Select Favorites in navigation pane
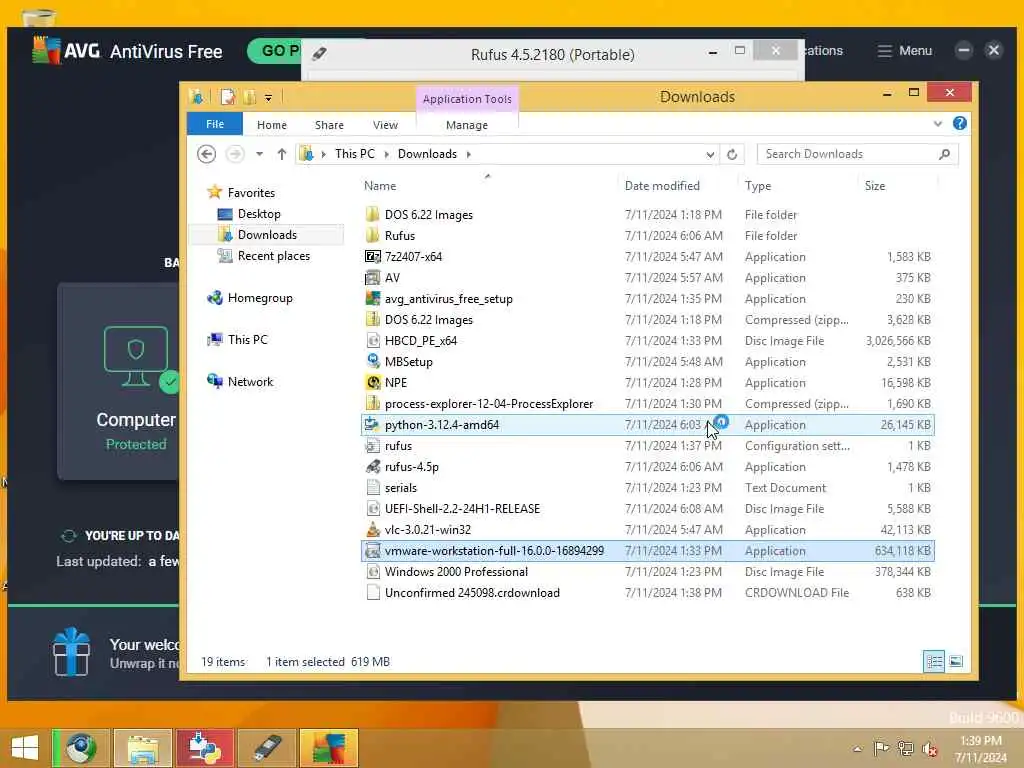The image size is (1024, 768). 251,193
